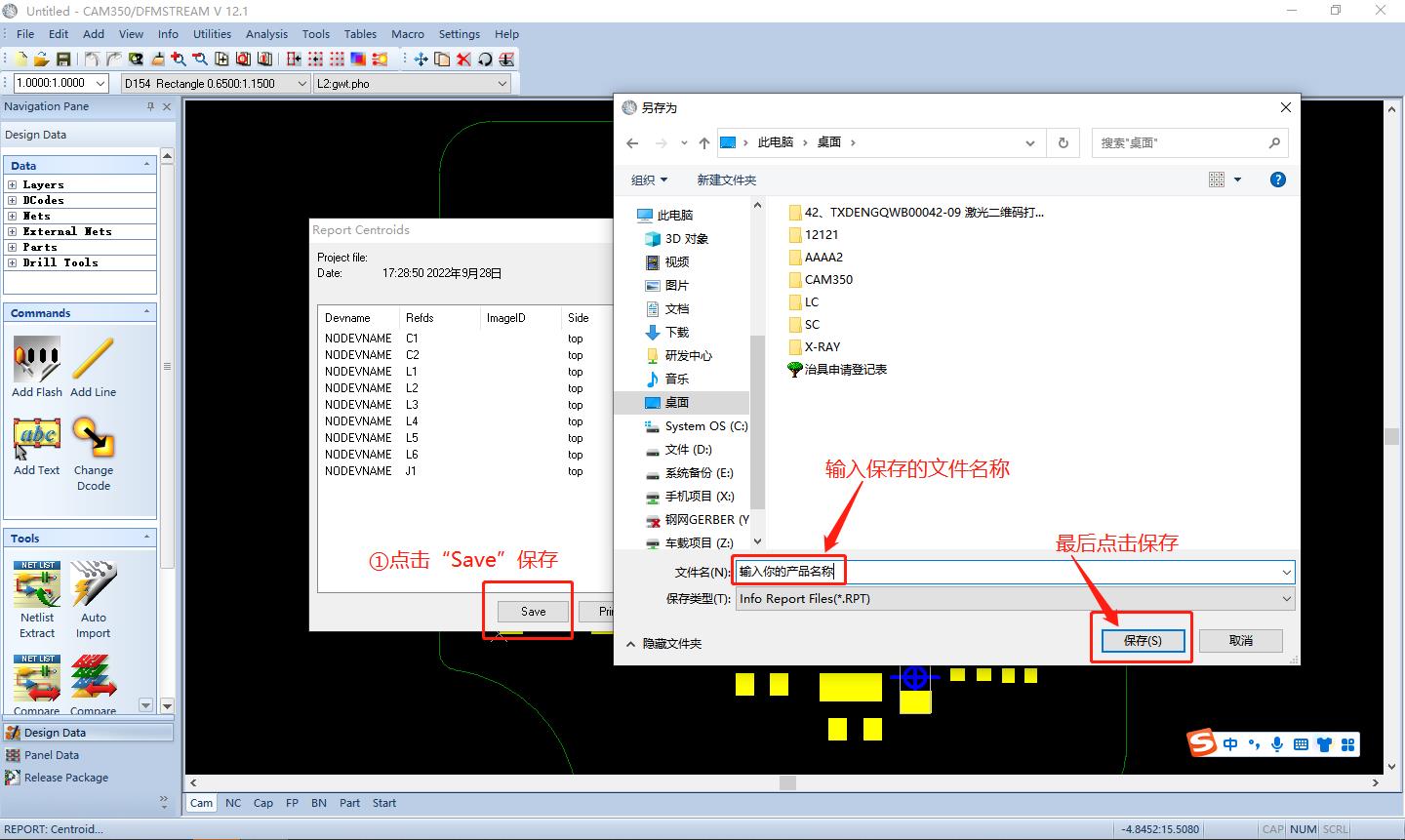Expand the Layers tree node
The image size is (1405, 840).
coord(13,184)
